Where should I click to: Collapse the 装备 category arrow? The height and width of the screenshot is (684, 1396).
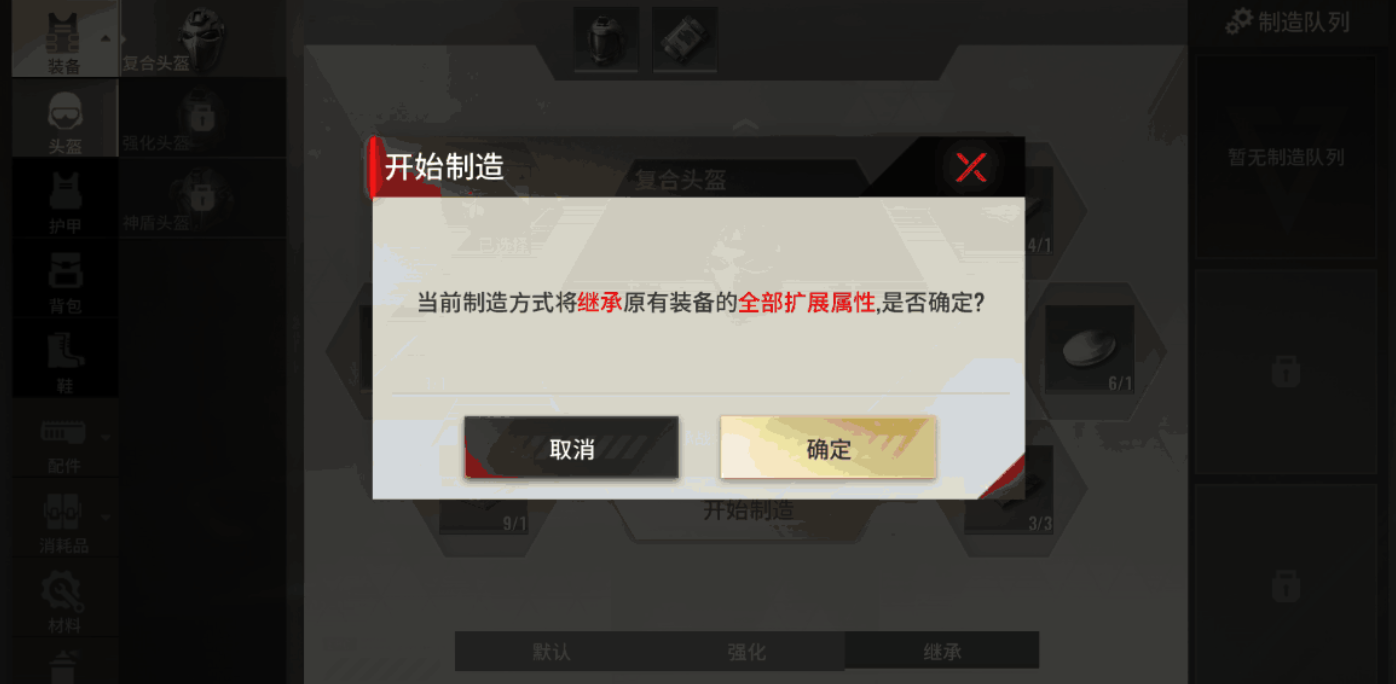pyautogui.click(x=105, y=38)
